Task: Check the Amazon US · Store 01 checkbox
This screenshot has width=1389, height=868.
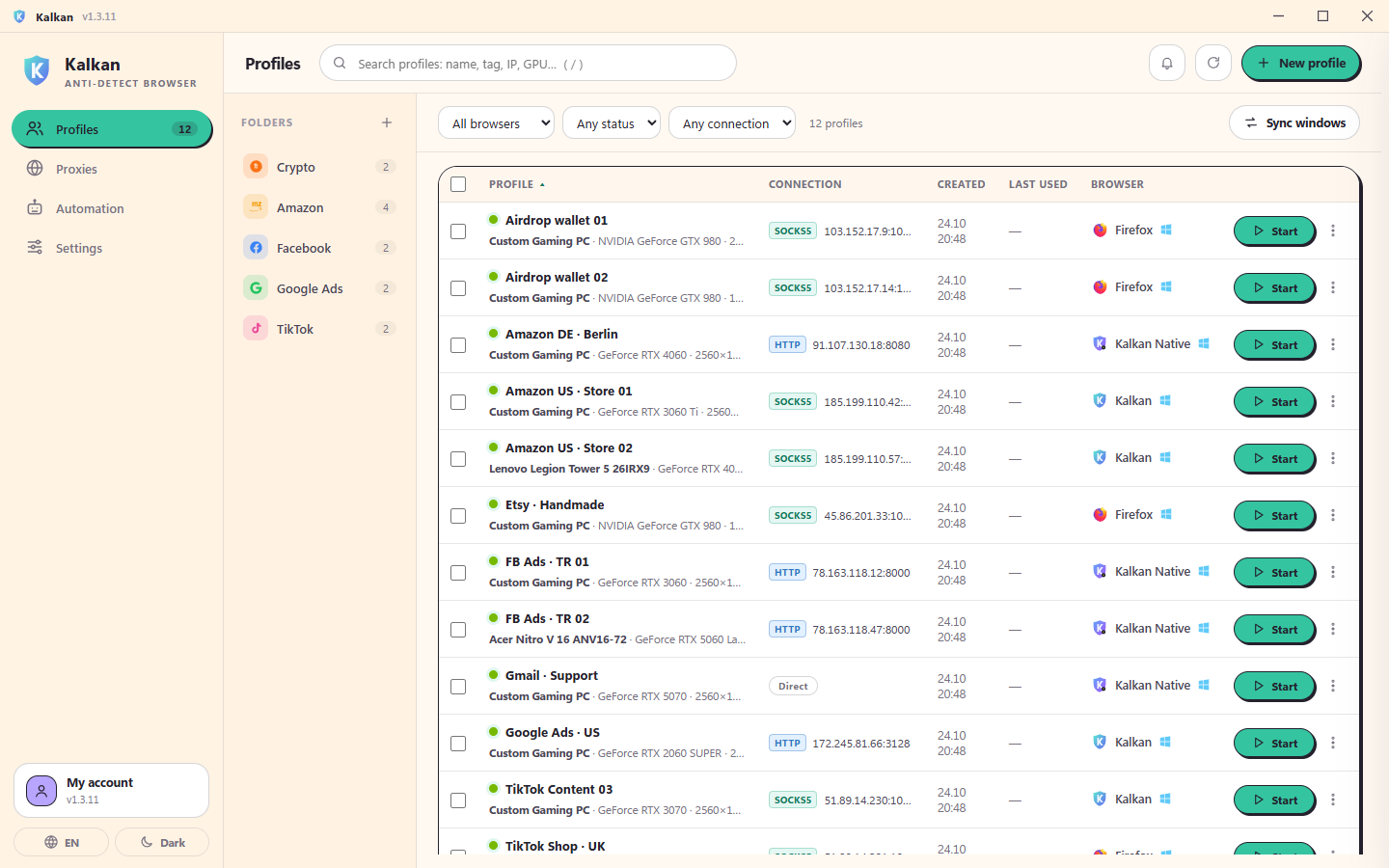Action: (458, 402)
